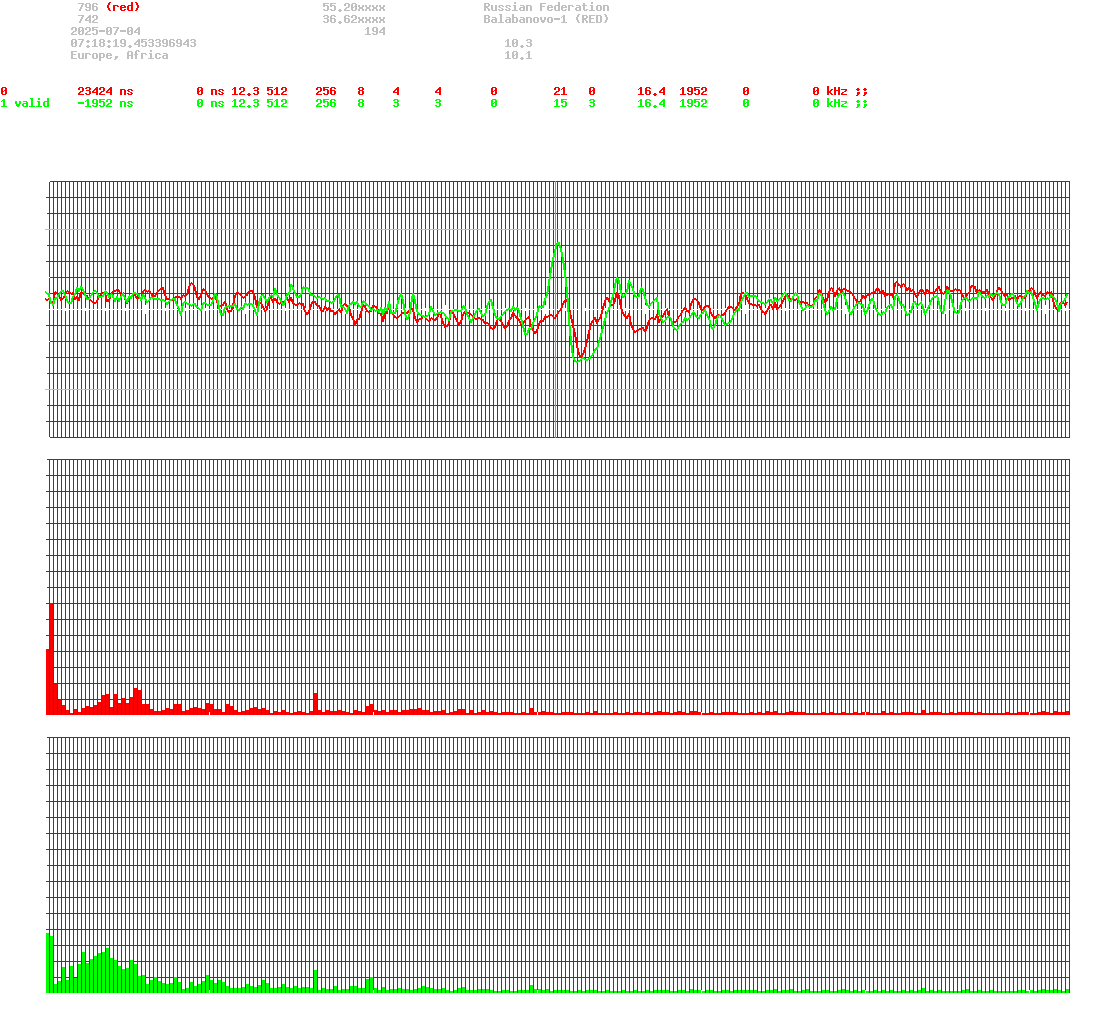Click the green waveform's tallest peak
Image resolution: width=1095 pixels, height=1015 pixels.
point(557,244)
